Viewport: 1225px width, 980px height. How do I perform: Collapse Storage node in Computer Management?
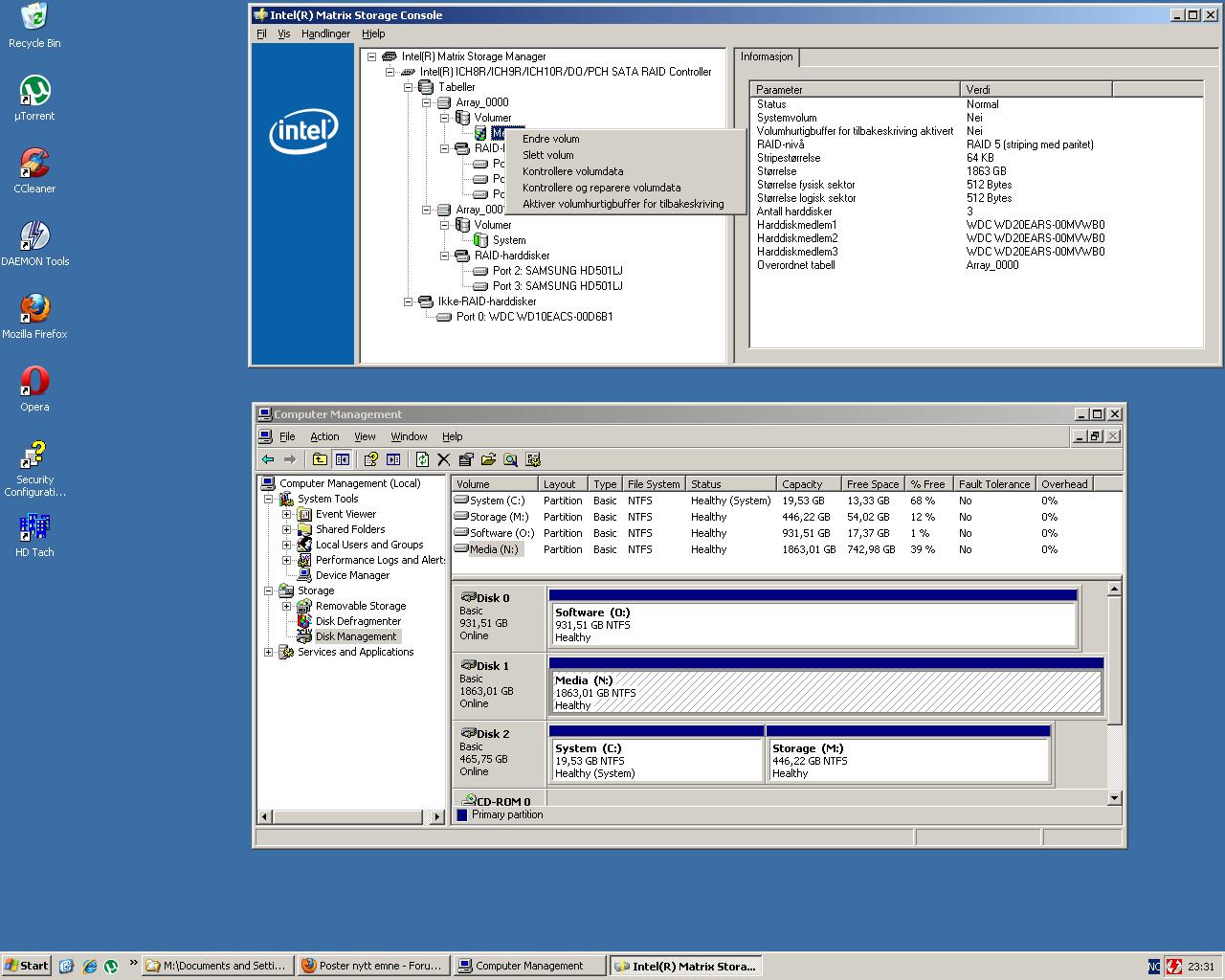pos(268,590)
